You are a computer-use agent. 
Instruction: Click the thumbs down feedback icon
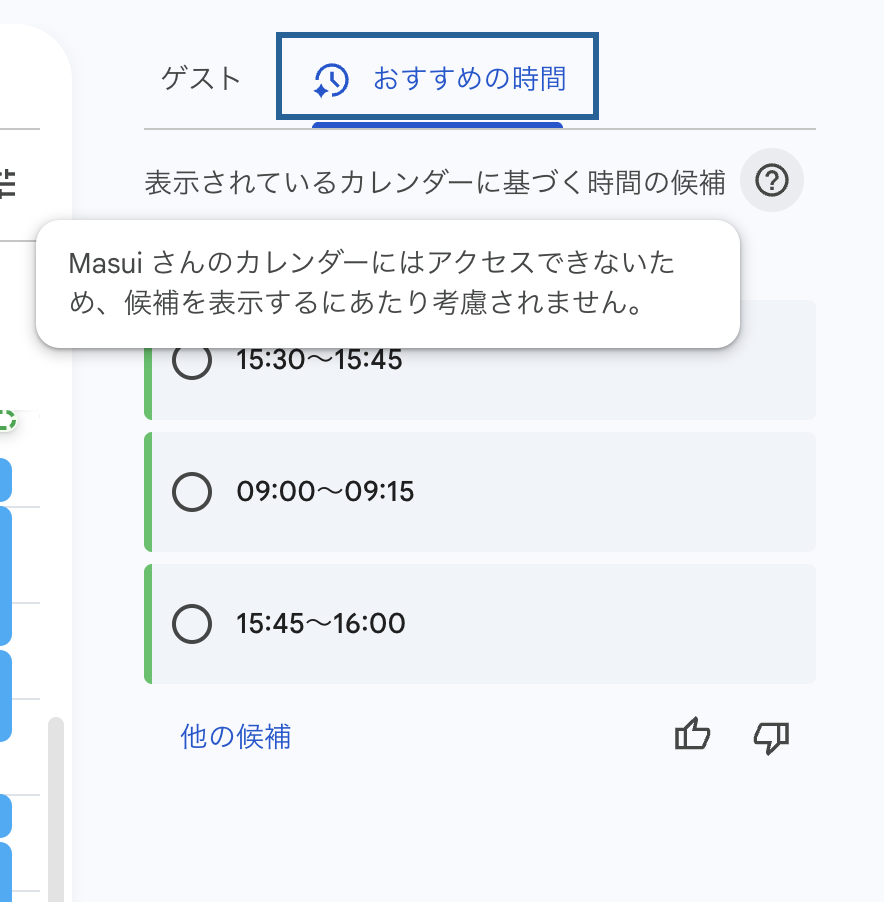click(771, 737)
